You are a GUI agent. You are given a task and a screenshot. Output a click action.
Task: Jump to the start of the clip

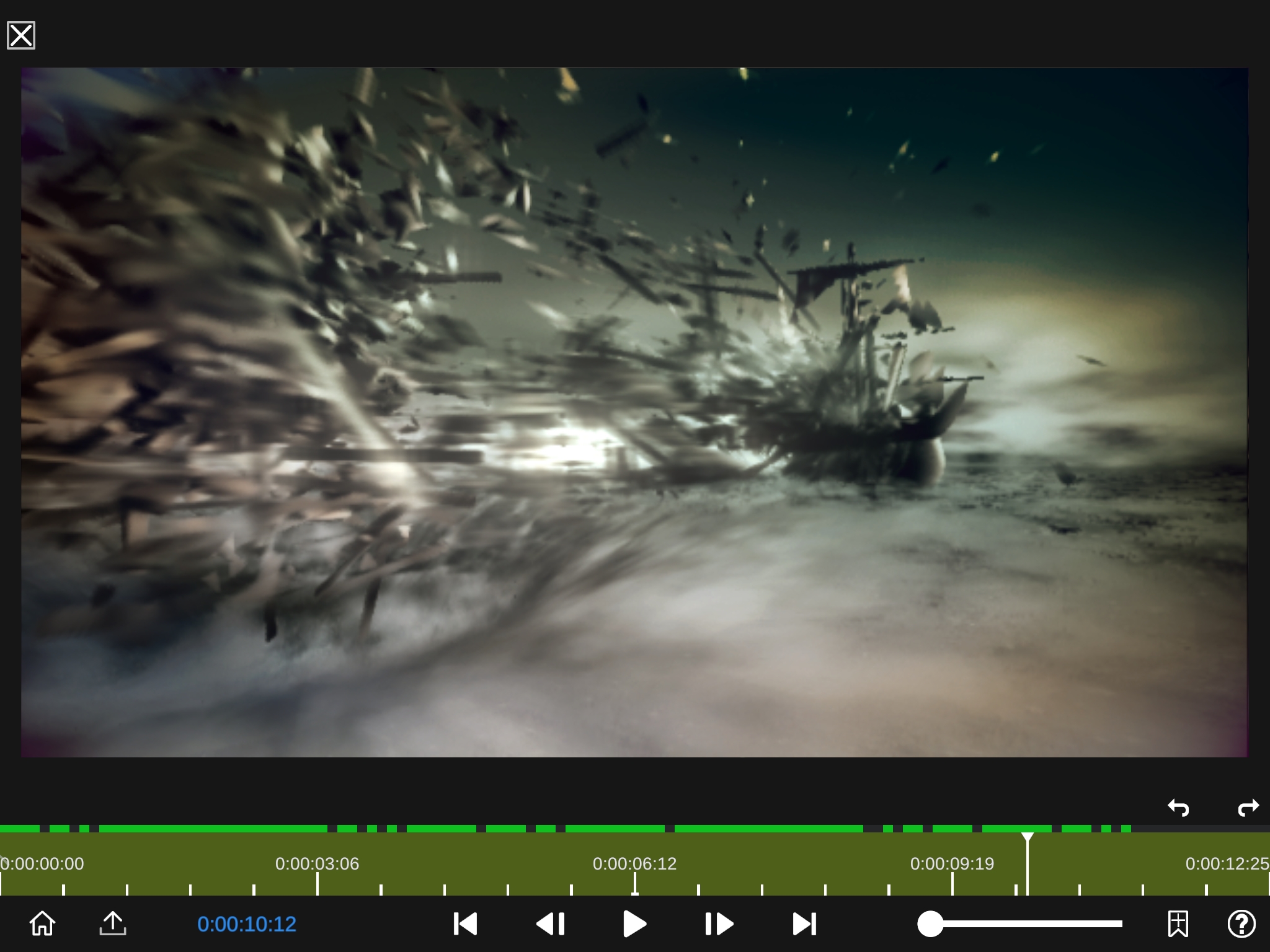[x=466, y=923]
